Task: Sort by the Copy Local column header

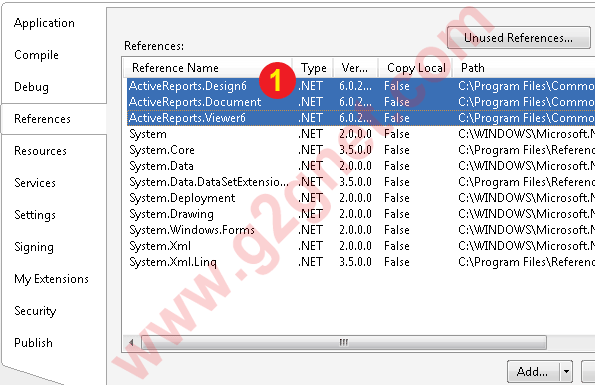Action: [416, 68]
